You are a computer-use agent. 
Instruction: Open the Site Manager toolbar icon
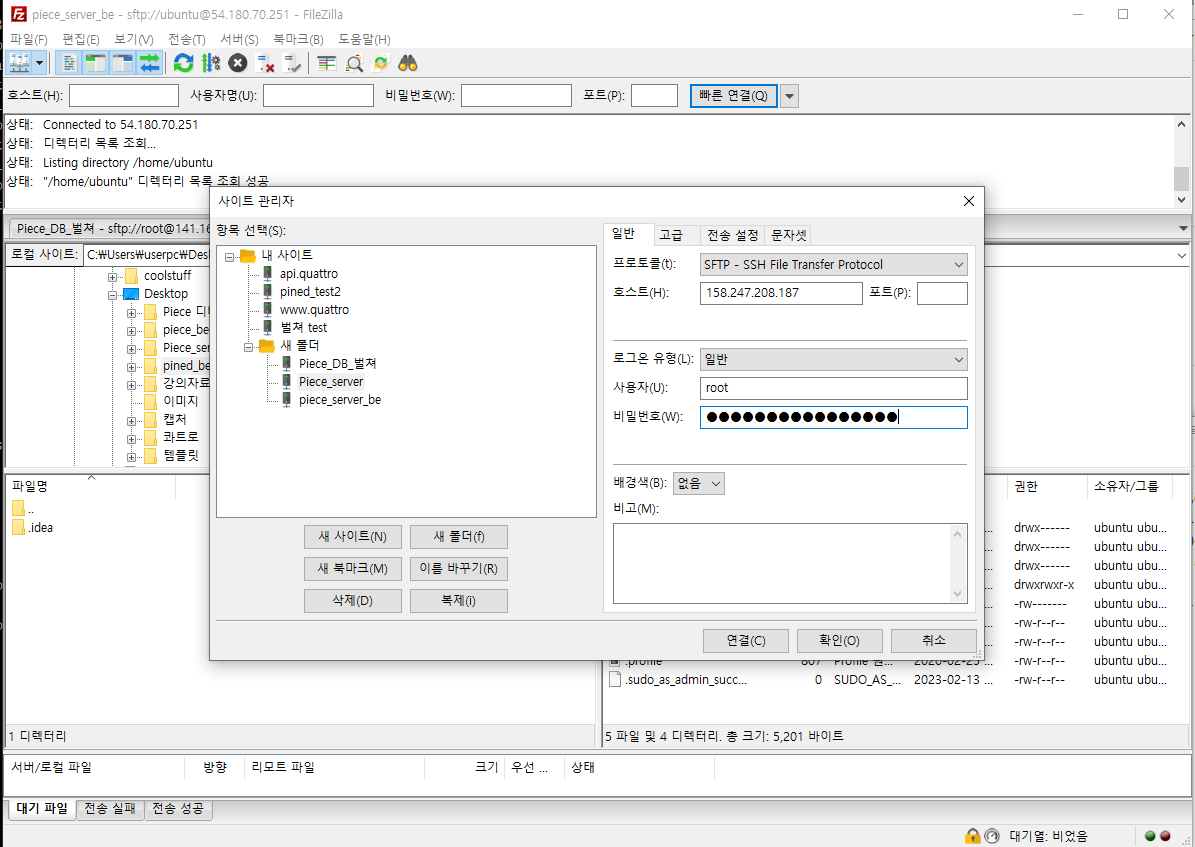click(18, 63)
